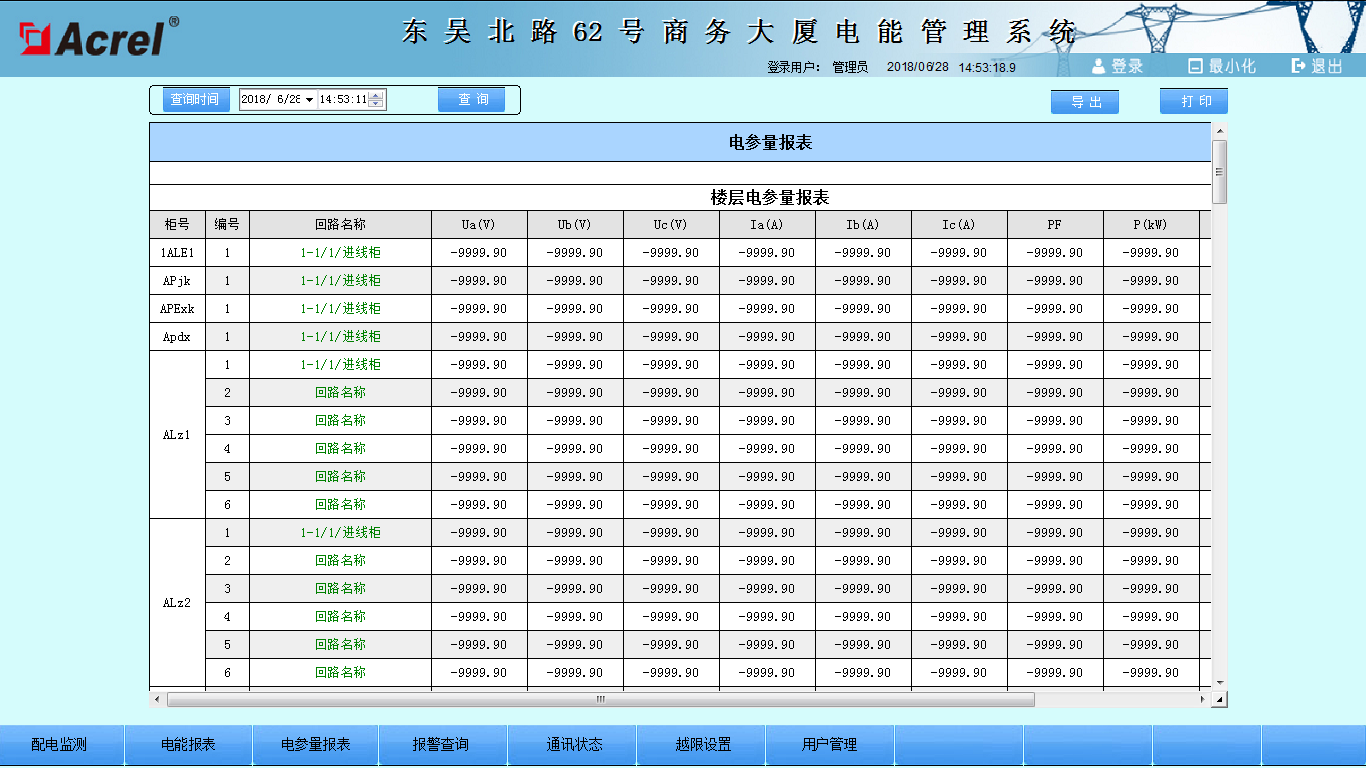Viewport: 1366px width, 768px height.
Task: Click the 退出 exit icon
Action: click(1299, 66)
